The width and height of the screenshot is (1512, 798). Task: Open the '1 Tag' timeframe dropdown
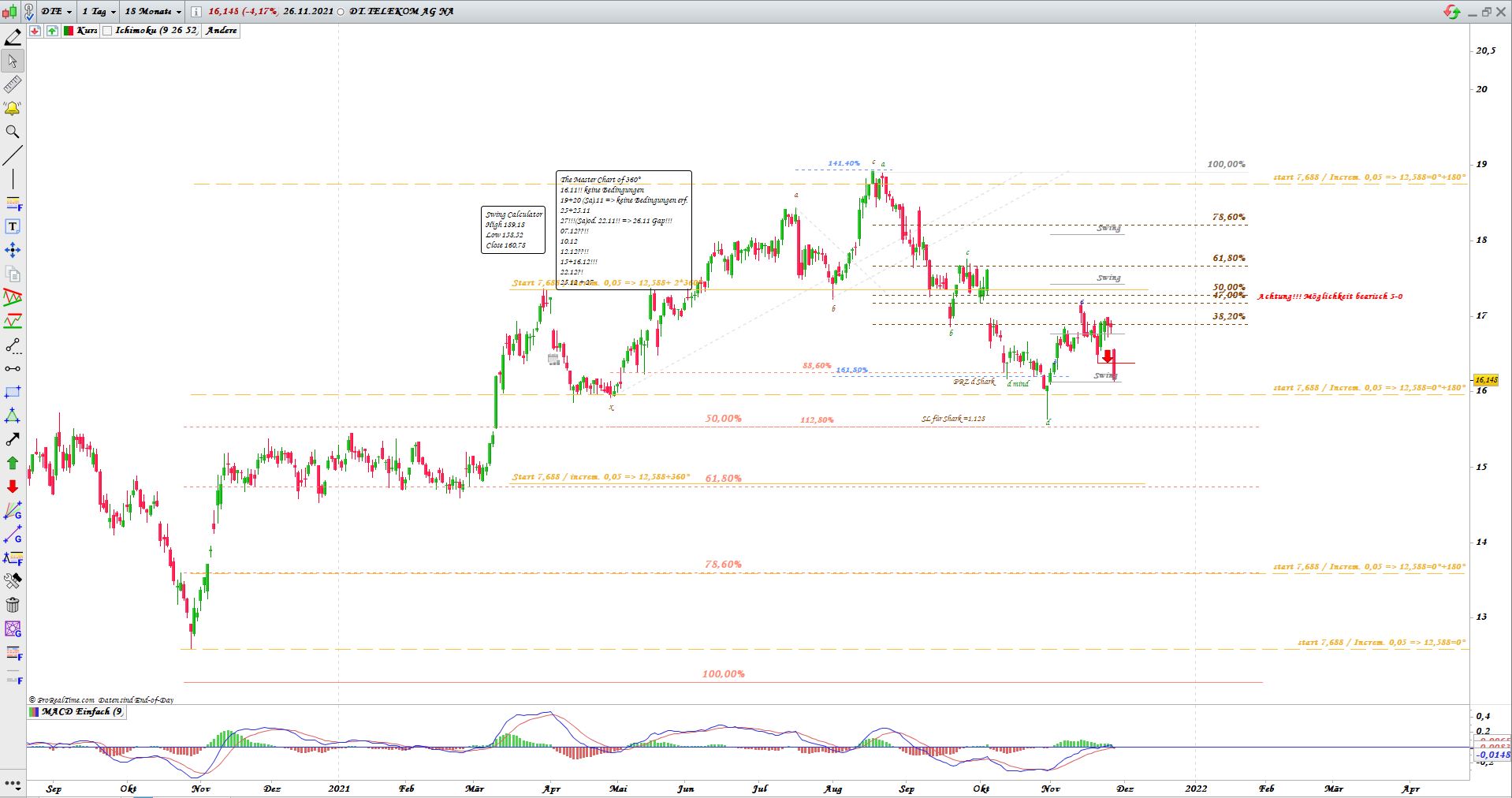[x=99, y=12]
